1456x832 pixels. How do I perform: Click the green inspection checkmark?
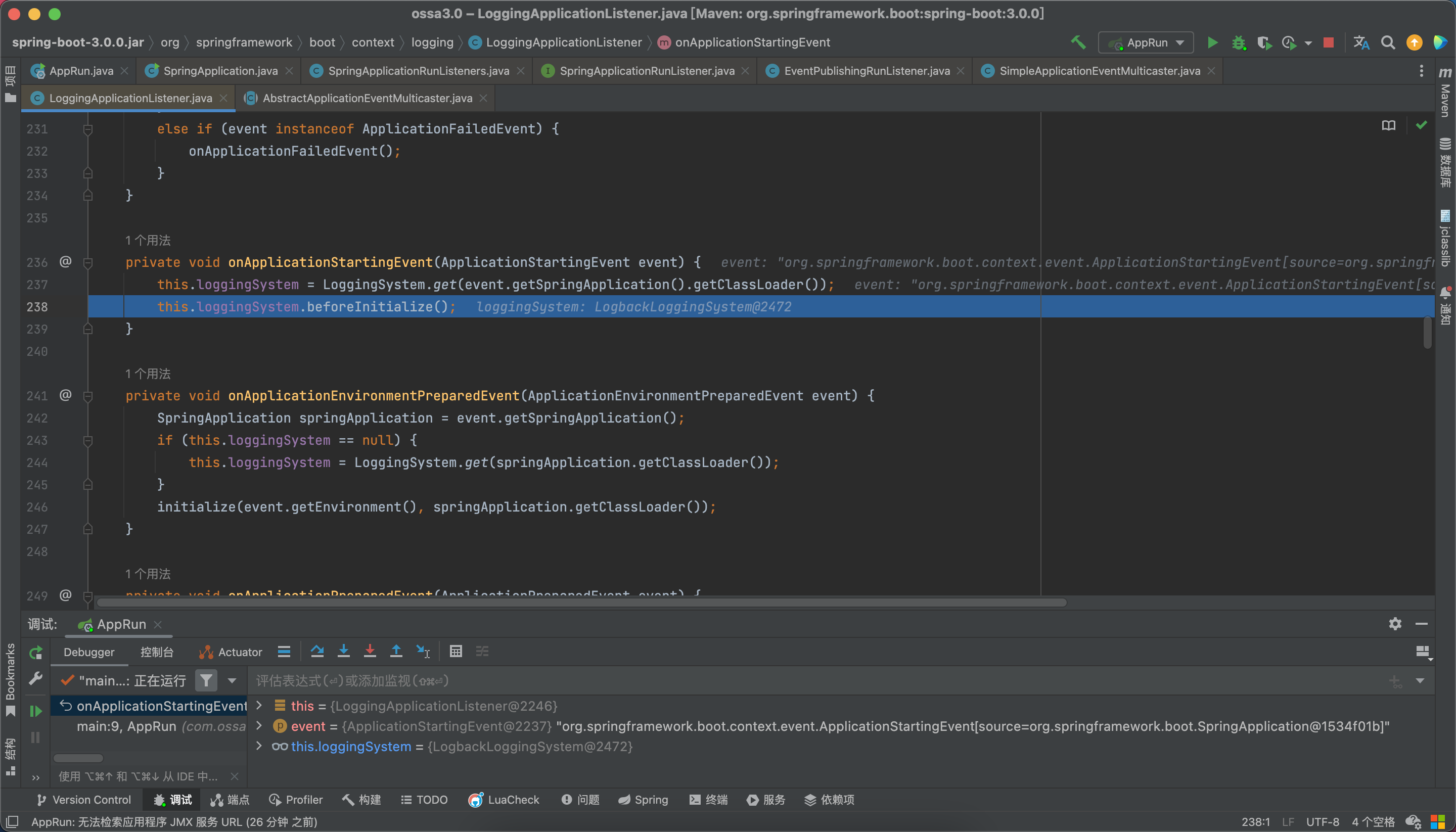point(1421,125)
